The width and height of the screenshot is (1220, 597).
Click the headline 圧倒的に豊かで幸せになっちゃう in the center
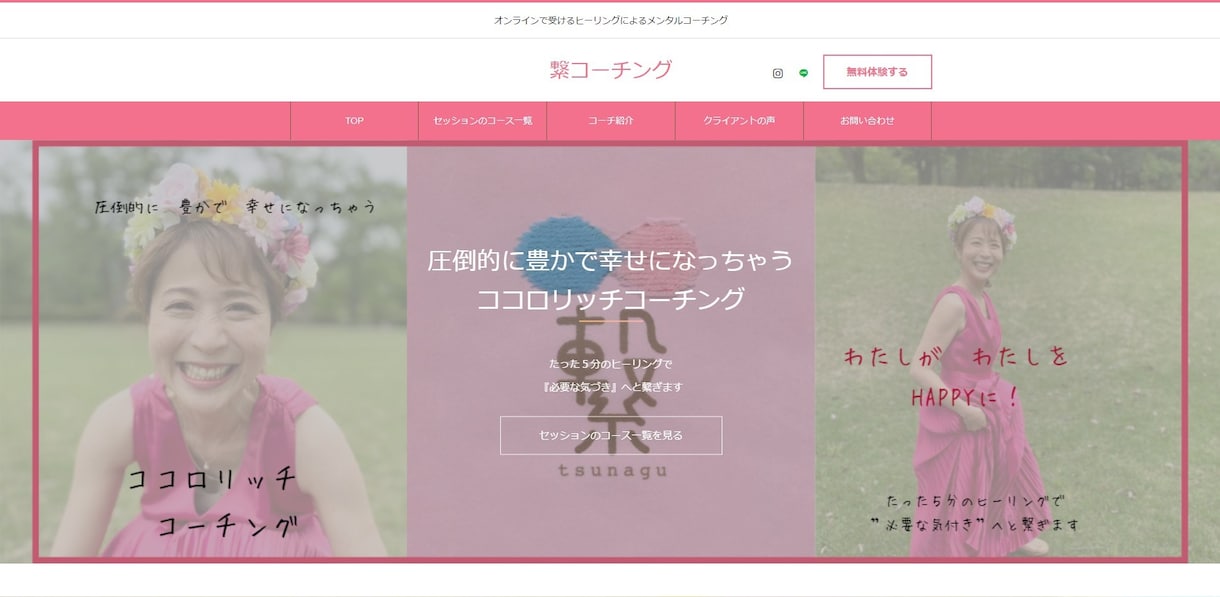pos(611,261)
